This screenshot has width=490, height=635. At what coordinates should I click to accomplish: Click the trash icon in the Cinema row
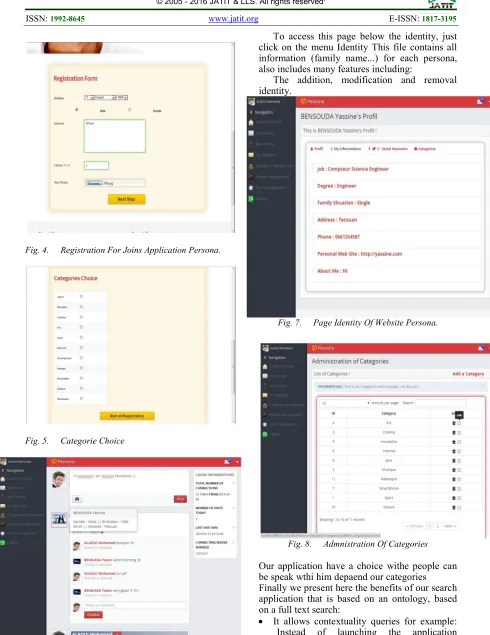pyautogui.click(x=454, y=433)
